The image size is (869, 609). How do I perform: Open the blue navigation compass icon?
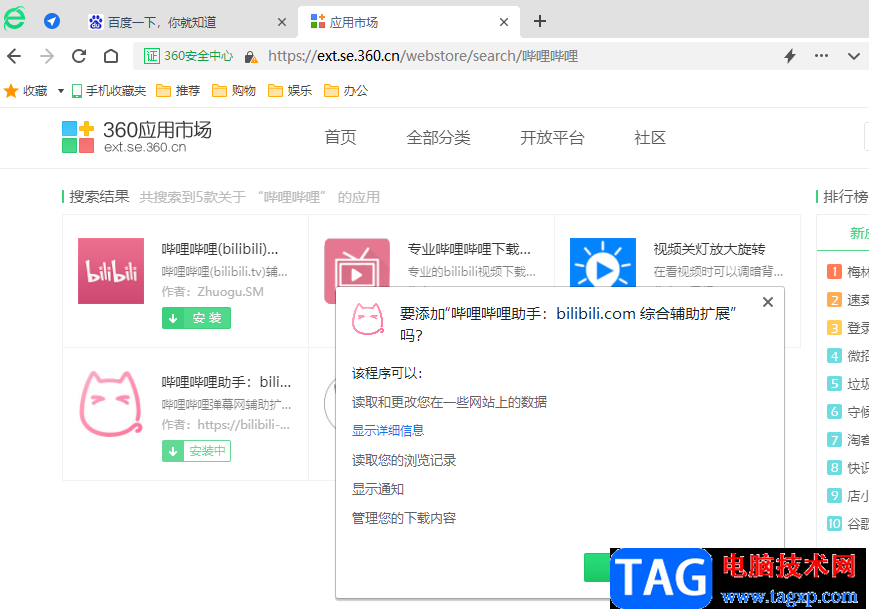coord(52,22)
